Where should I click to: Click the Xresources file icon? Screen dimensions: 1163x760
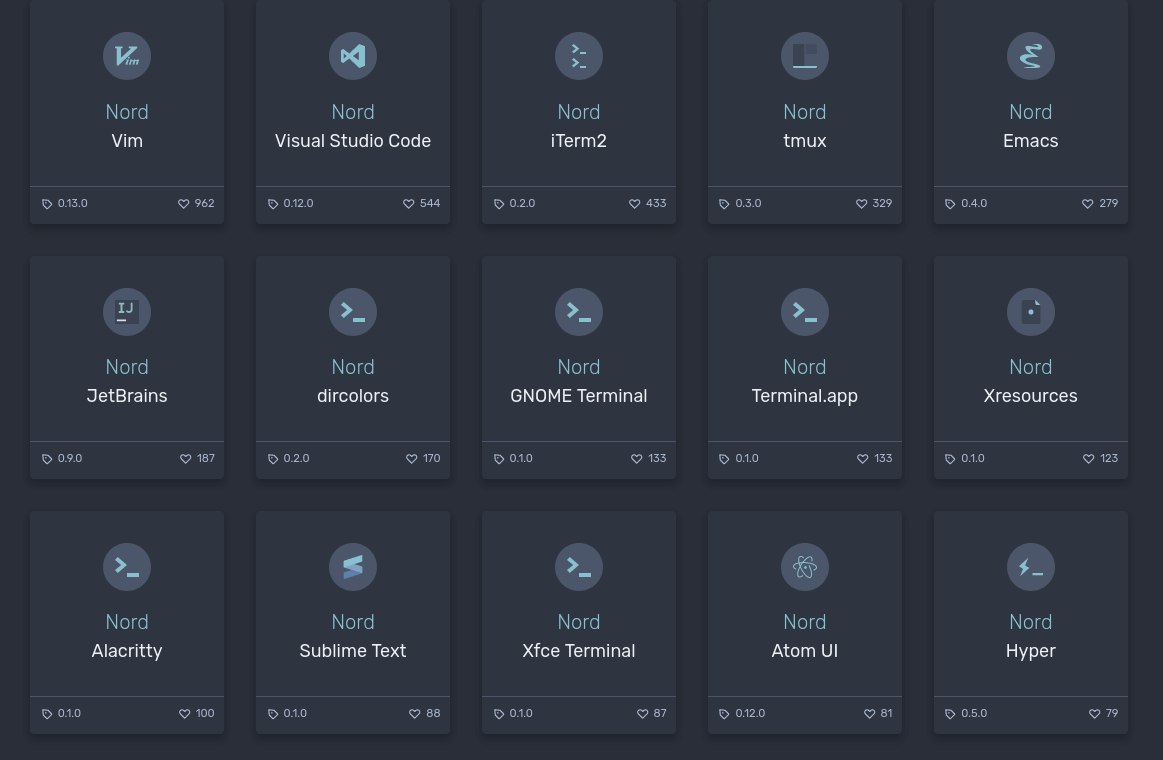(x=1031, y=311)
